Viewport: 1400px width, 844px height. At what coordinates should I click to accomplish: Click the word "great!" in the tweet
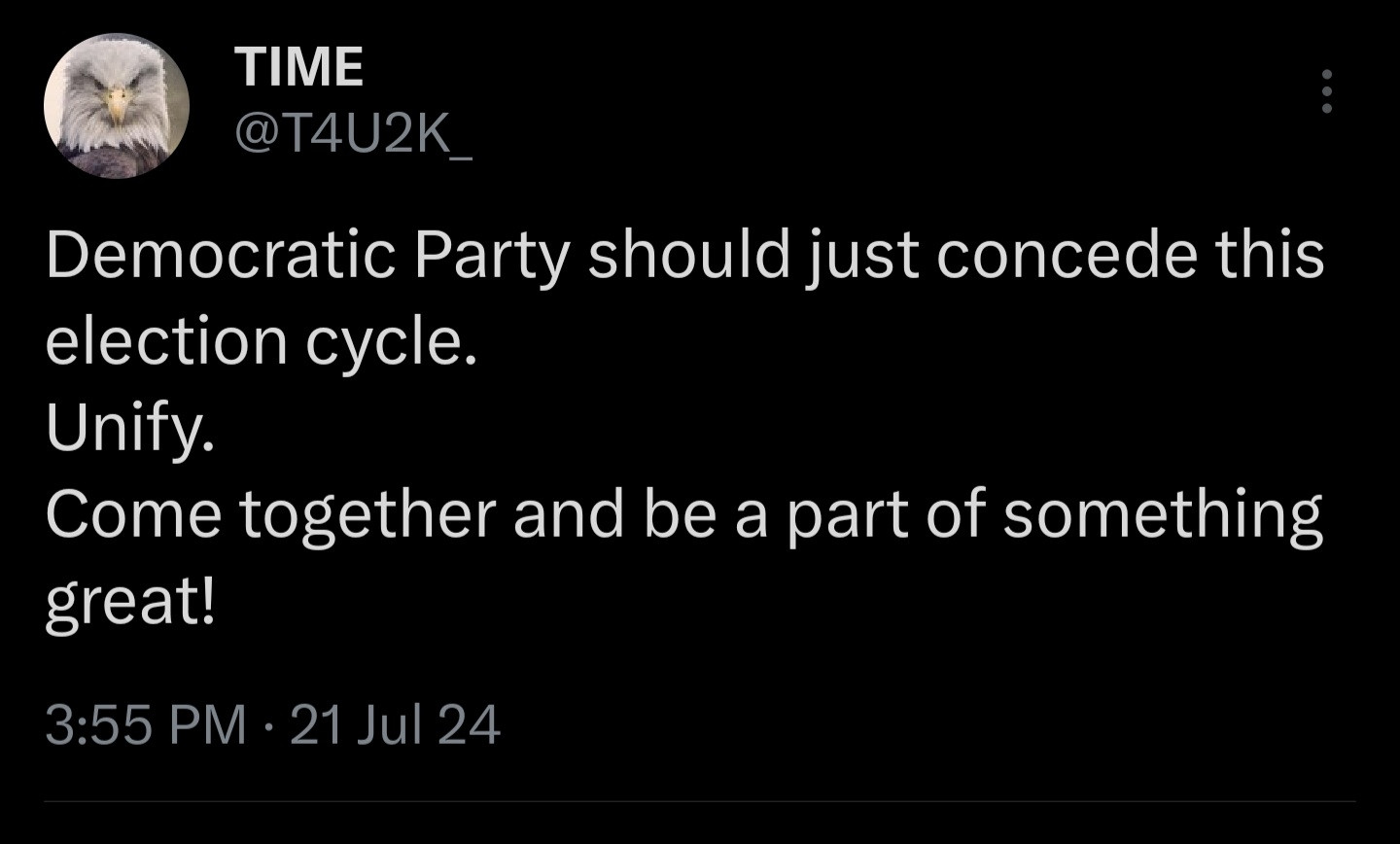(129, 602)
